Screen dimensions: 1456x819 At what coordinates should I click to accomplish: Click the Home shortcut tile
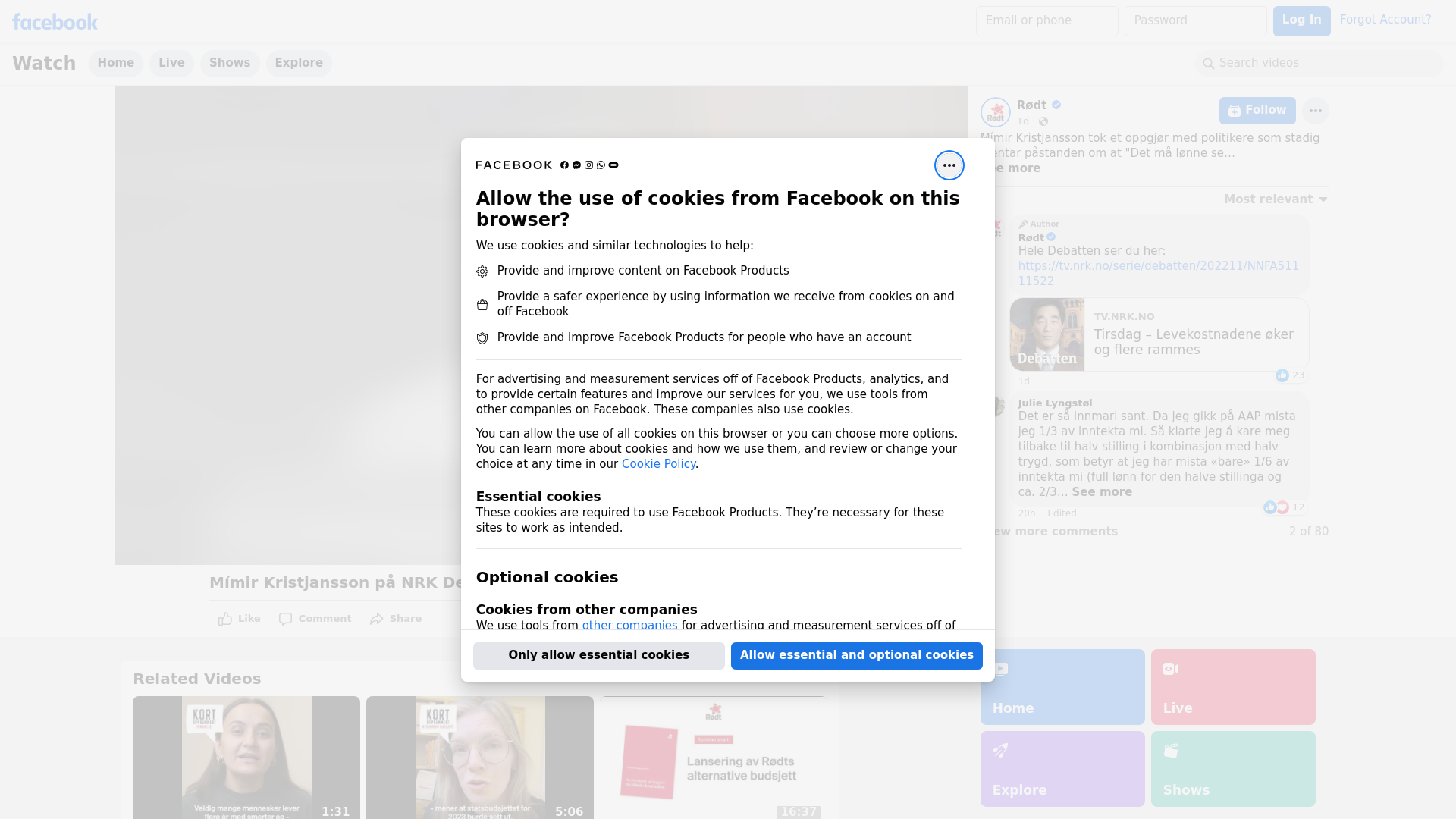(x=1062, y=687)
